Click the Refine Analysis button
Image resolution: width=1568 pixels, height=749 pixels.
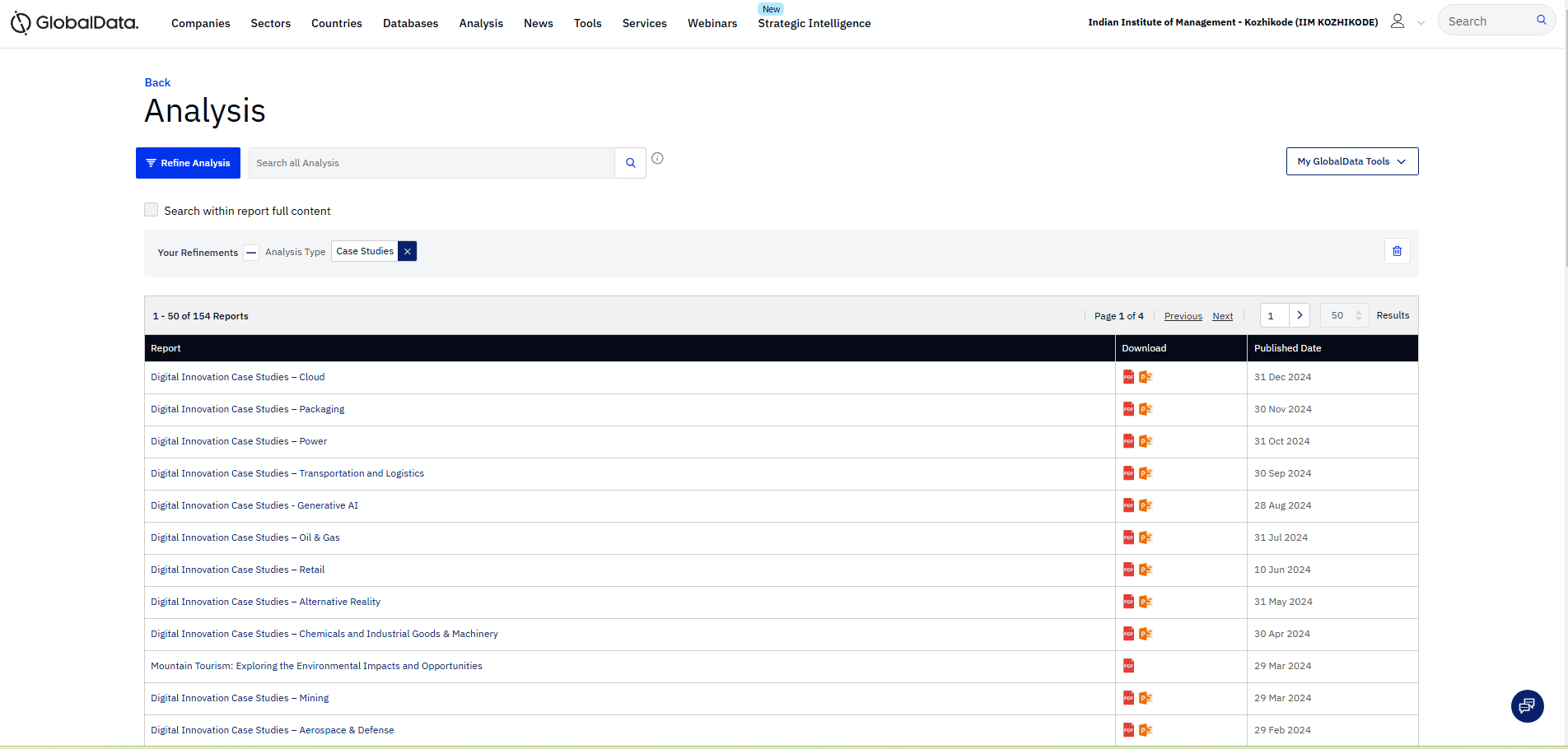188,163
